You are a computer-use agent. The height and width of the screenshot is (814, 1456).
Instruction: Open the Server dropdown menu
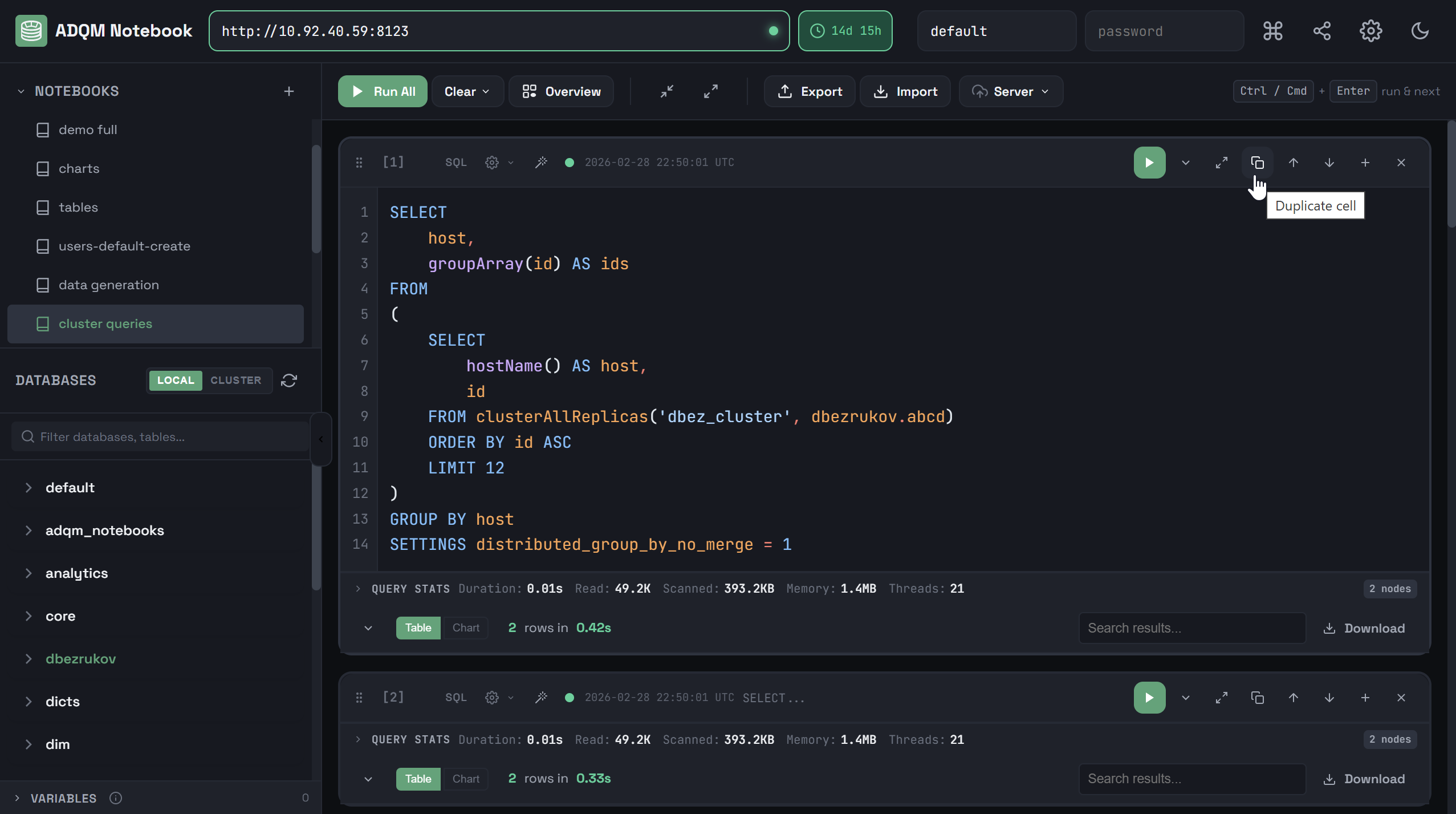pos(1010,91)
